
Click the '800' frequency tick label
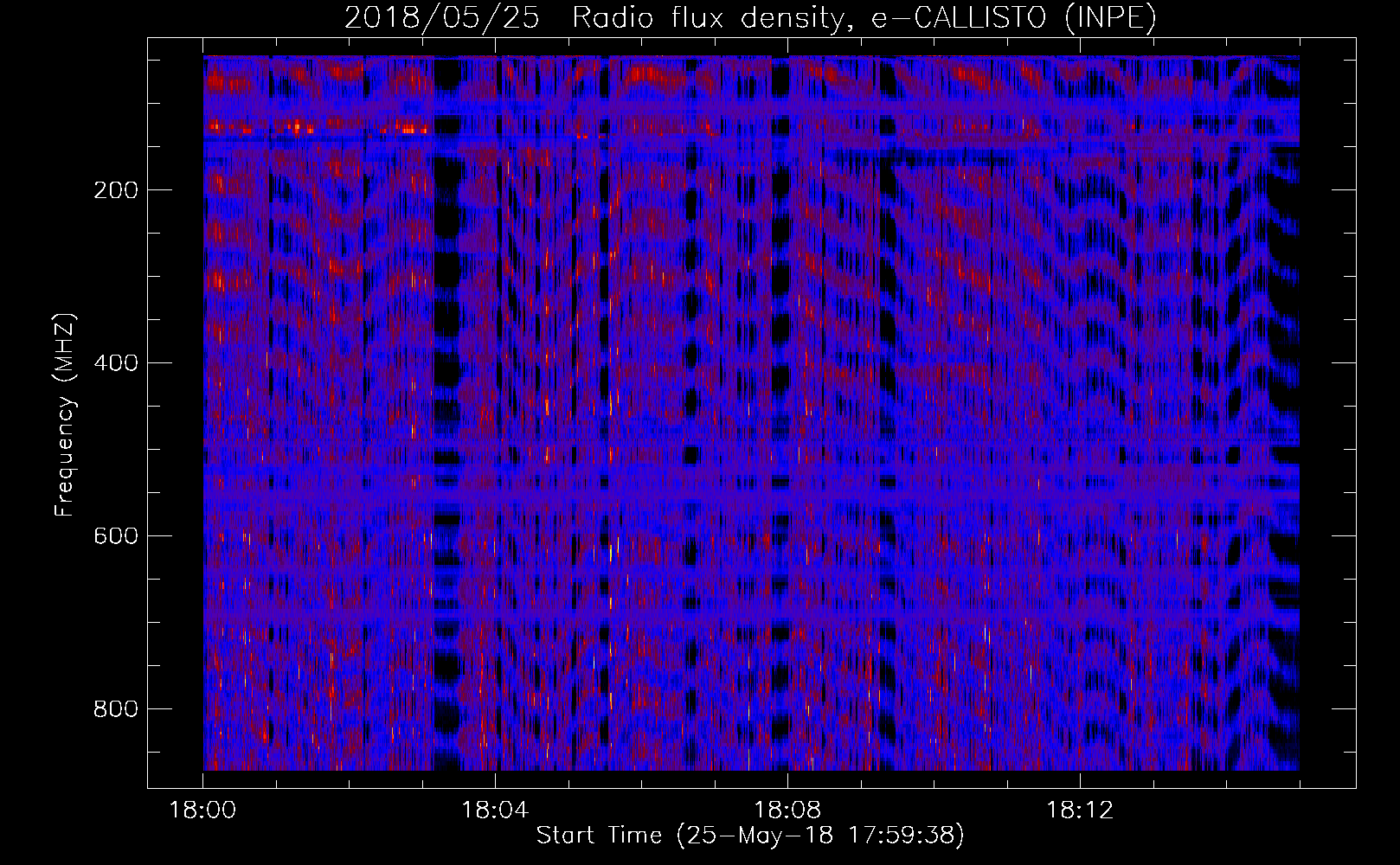[116, 709]
